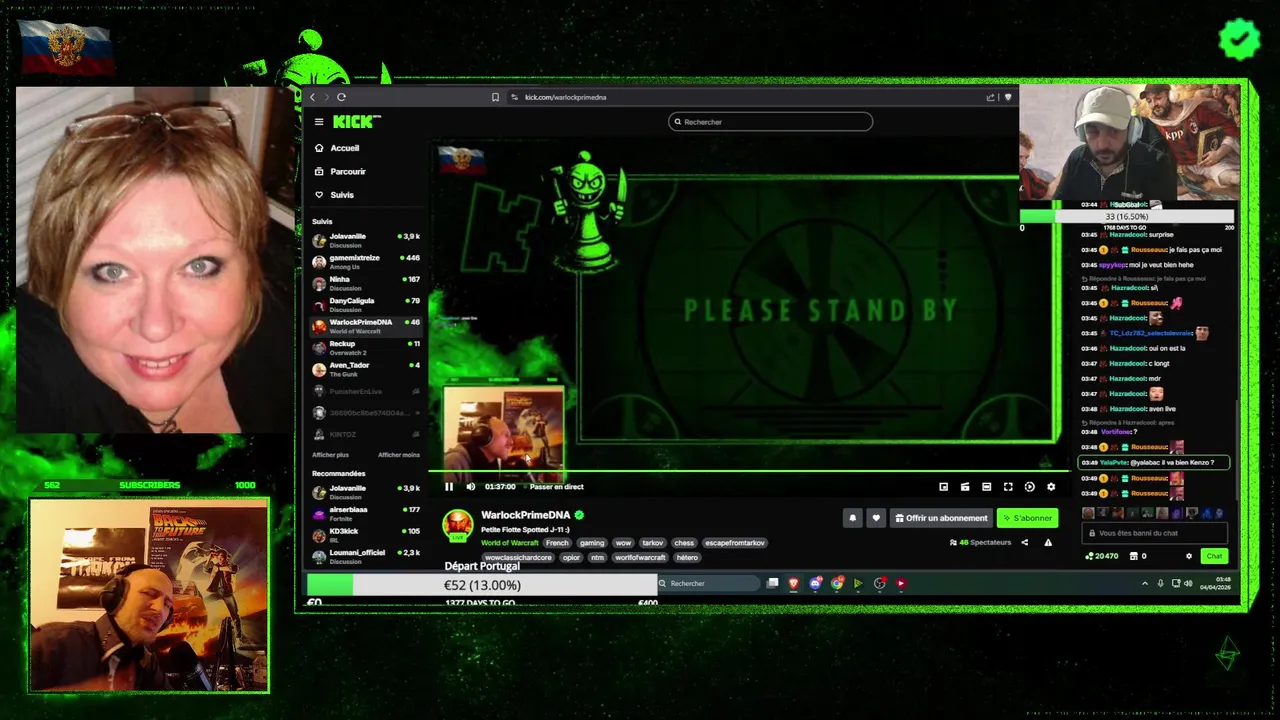Go forward with the browser forward arrow
1280x720 pixels.
pos(326,97)
